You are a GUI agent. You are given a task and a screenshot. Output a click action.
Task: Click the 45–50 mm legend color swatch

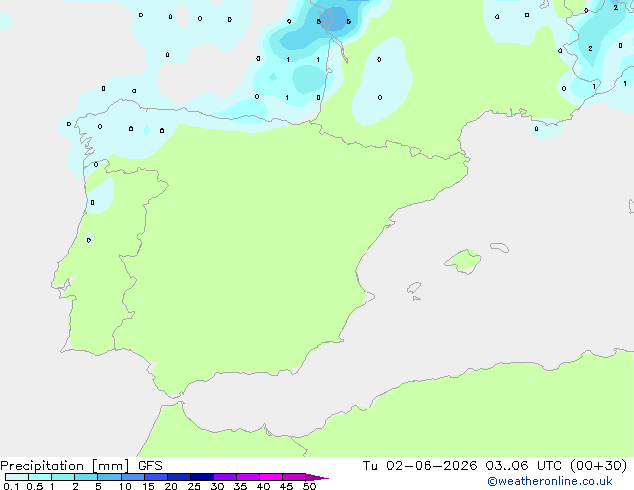[x=294, y=477]
